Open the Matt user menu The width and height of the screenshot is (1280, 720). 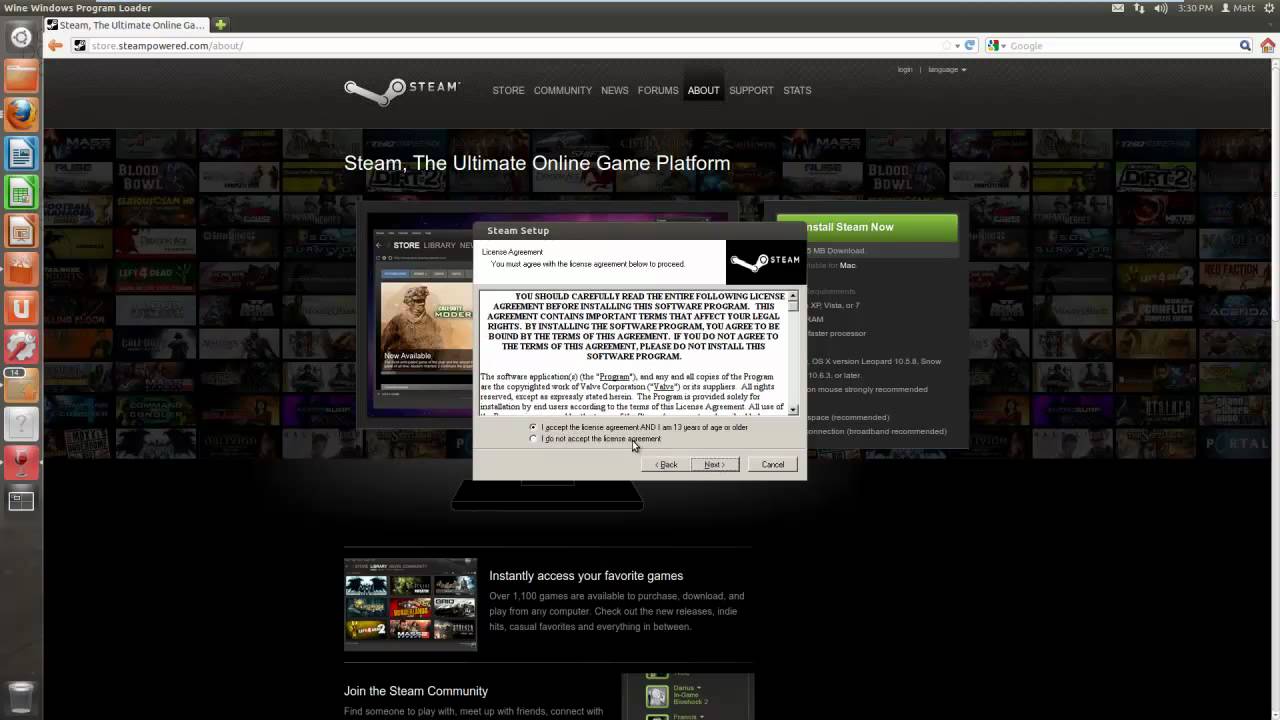pos(1238,8)
